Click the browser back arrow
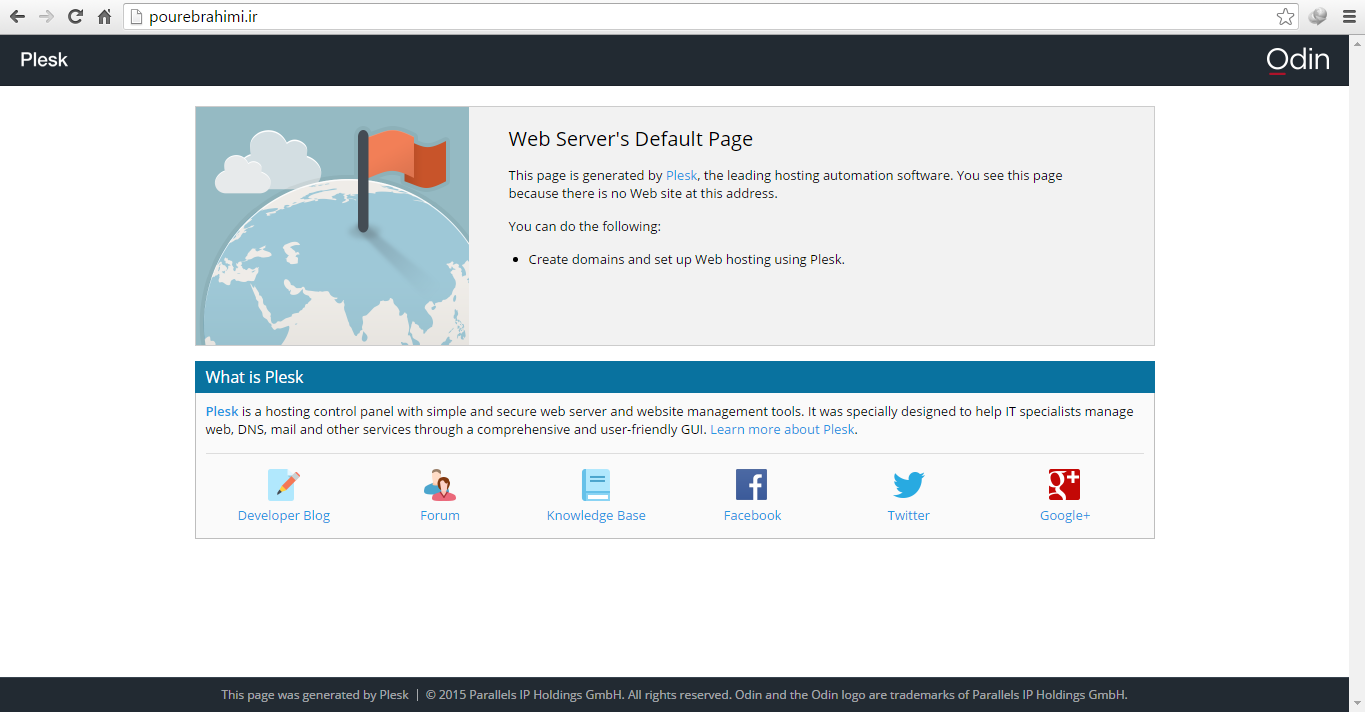The height and width of the screenshot is (712, 1365). [x=17, y=17]
